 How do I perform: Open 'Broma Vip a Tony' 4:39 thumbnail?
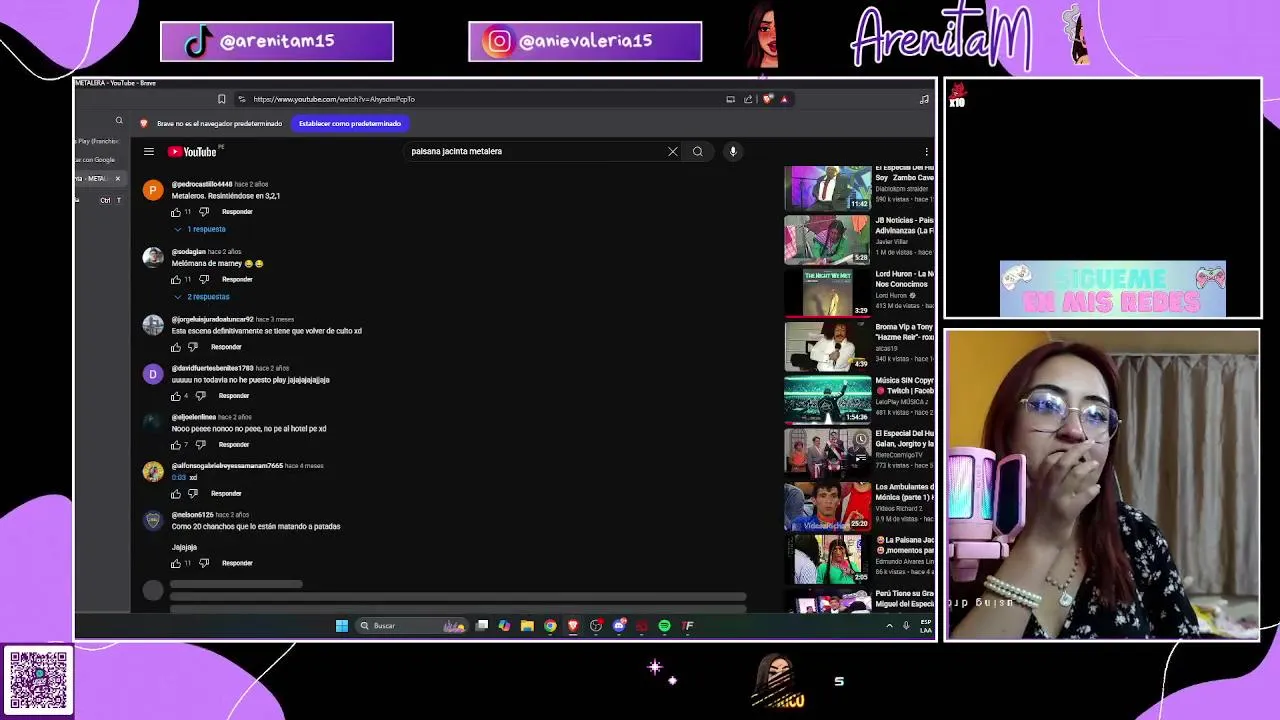[x=828, y=345]
